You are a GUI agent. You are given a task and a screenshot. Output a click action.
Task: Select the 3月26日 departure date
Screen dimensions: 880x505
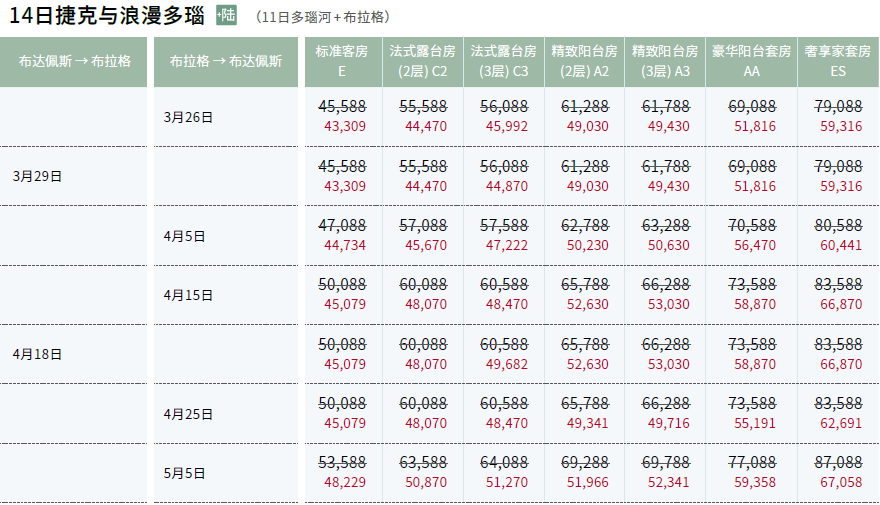coord(188,117)
